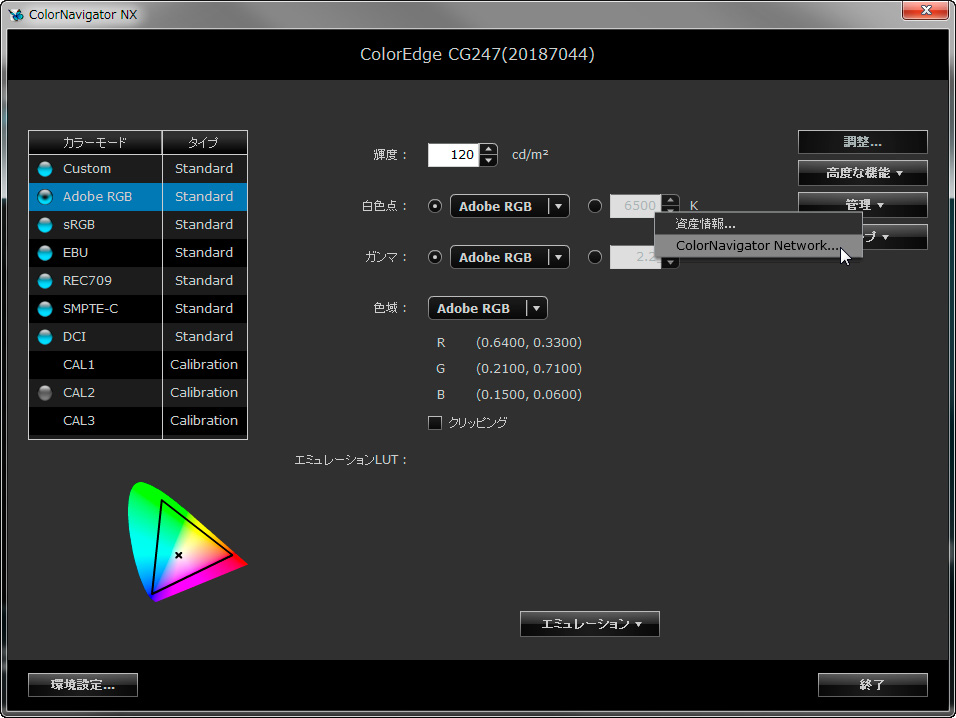Click the タイプ column header

[x=205, y=143]
